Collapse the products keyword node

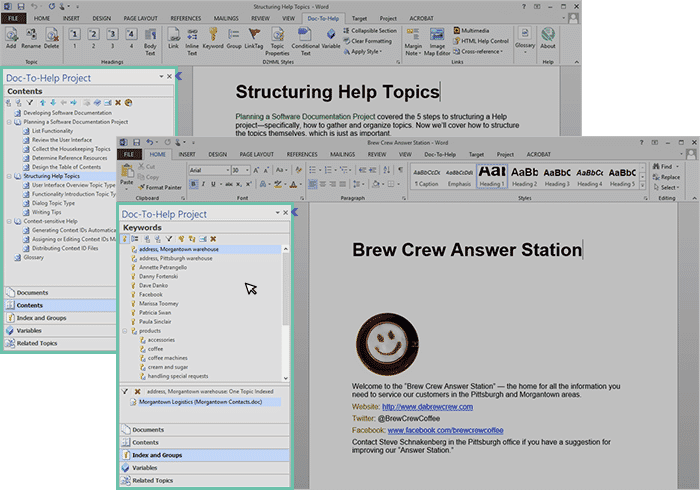click(125, 331)
